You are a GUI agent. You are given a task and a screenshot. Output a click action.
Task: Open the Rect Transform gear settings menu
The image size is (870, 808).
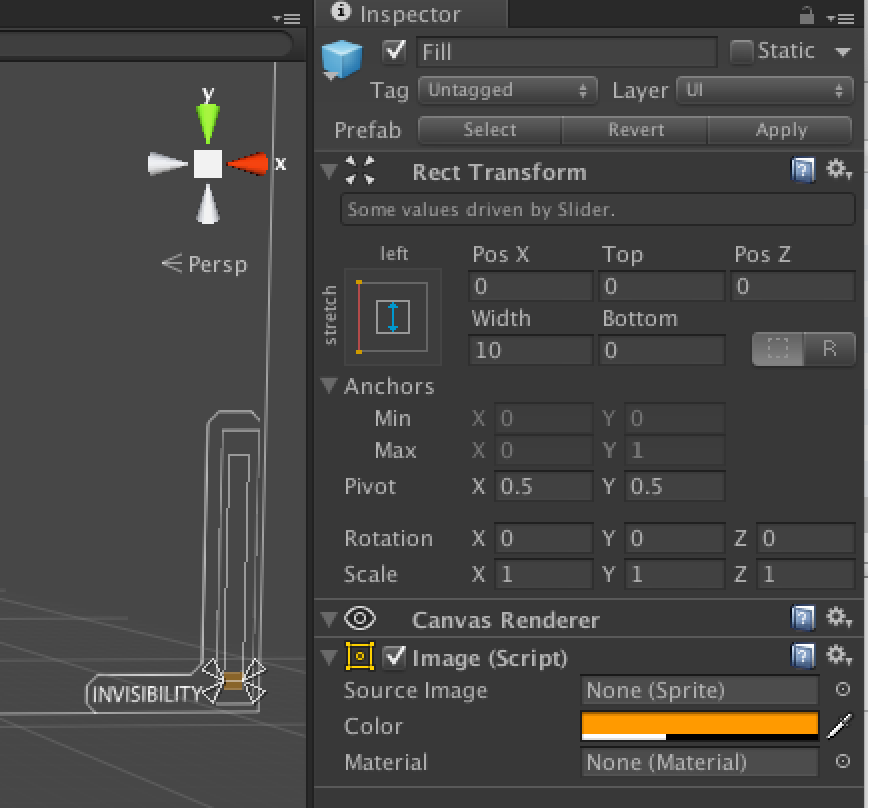838,171
